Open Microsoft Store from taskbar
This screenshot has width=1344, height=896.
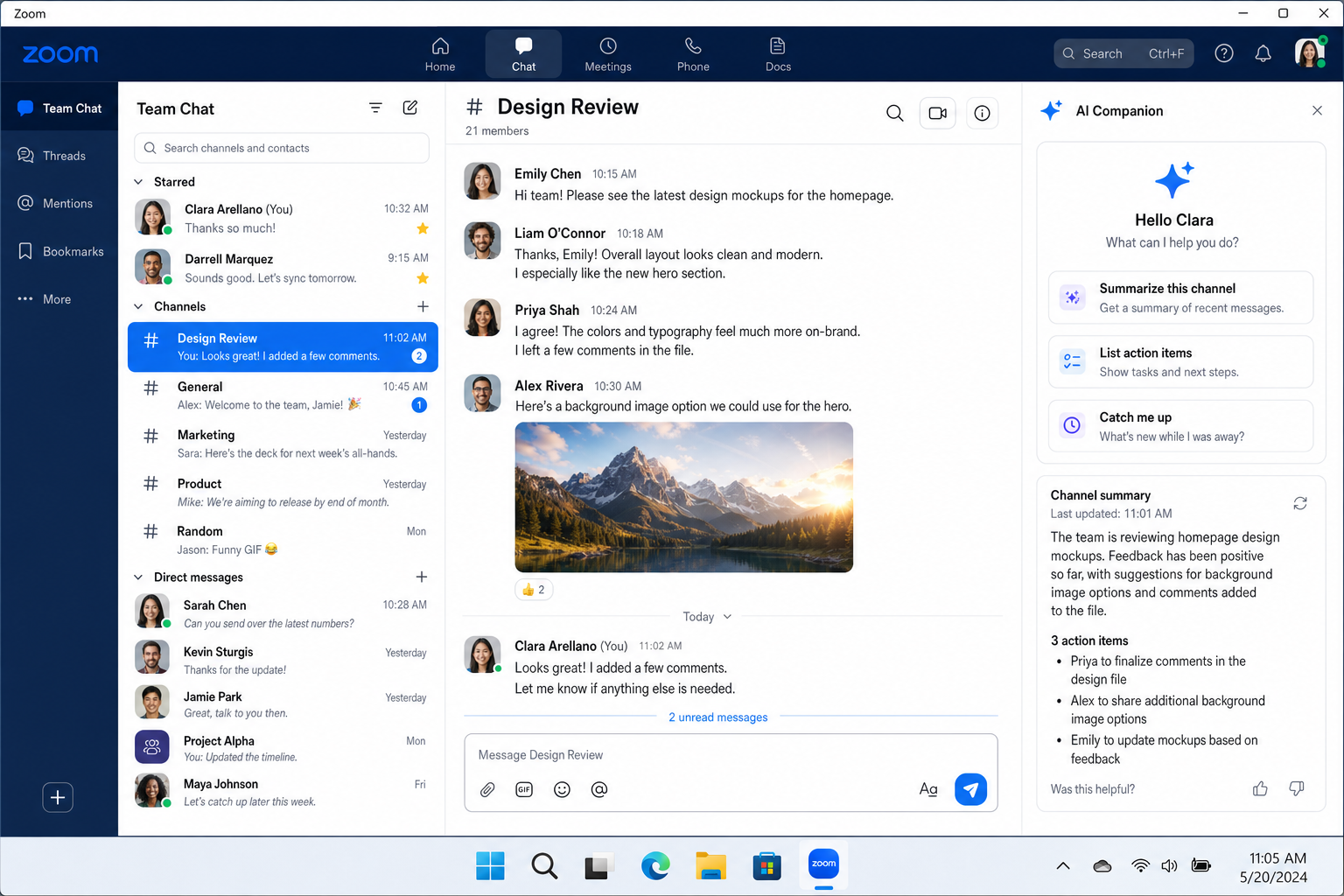(766, 865)
